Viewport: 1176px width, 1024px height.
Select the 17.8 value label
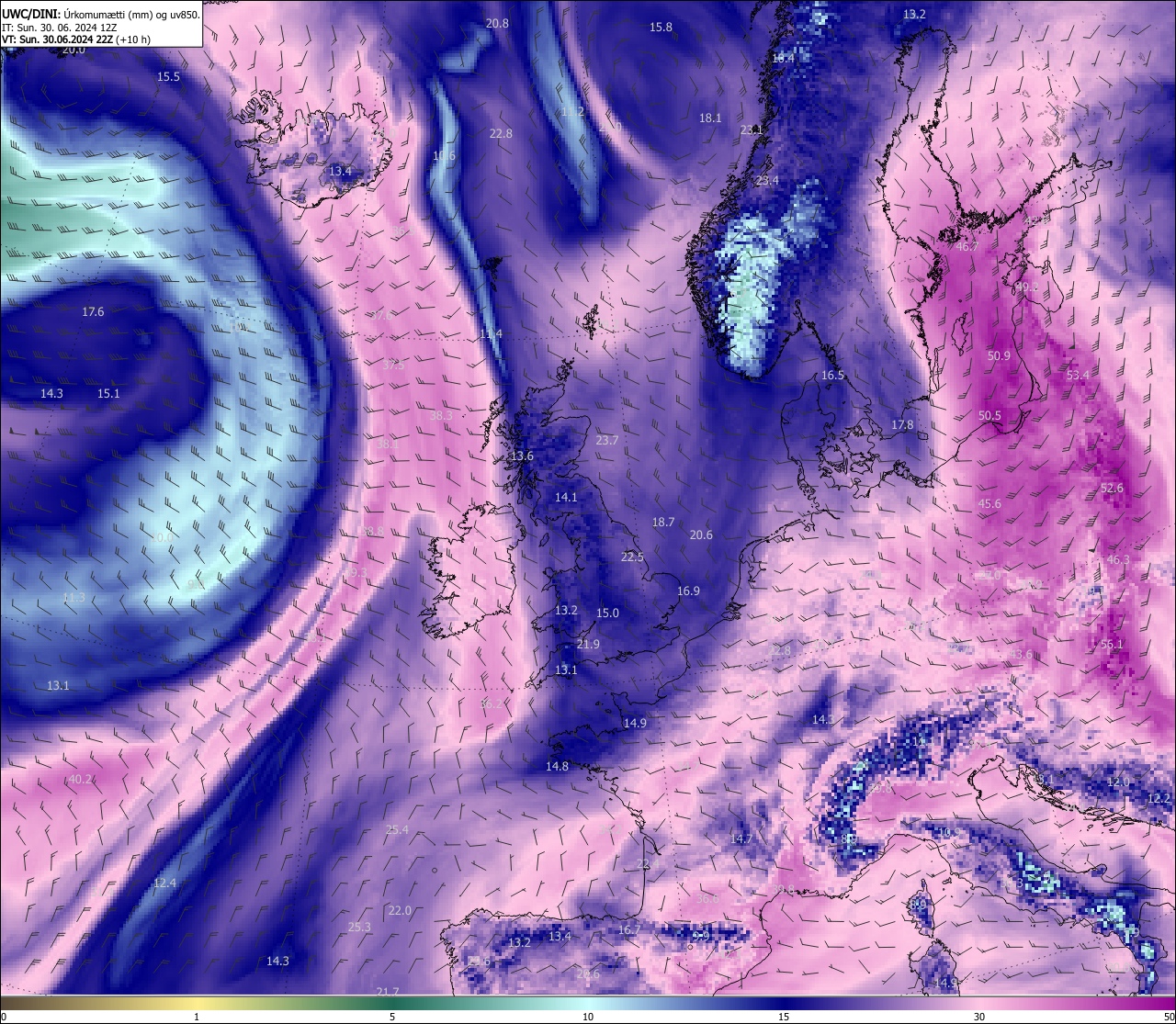pos(902,425)
